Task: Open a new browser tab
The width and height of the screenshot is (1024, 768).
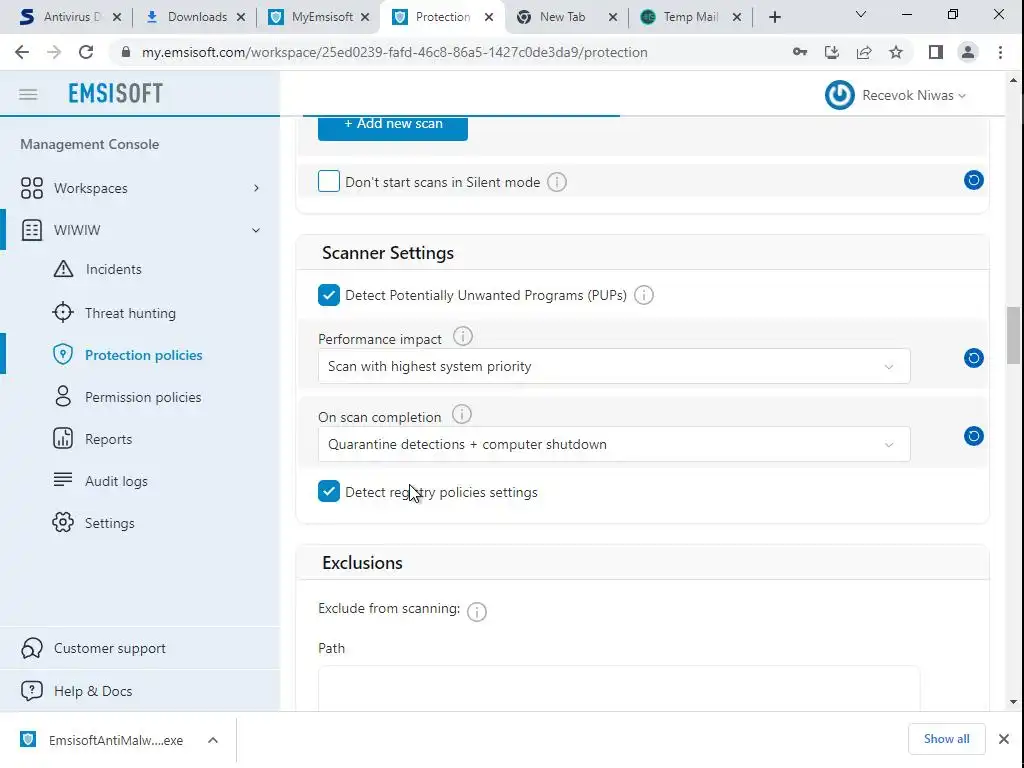Action: (x=775, y=17)
